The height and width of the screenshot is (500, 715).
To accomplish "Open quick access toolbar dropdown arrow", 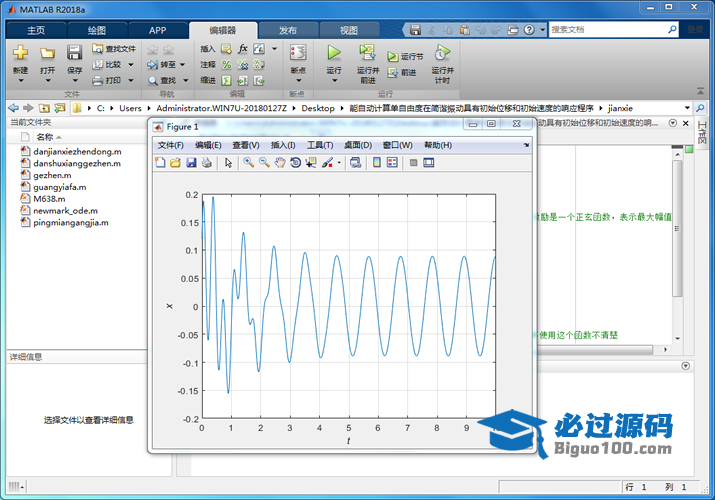I will 542,30.
